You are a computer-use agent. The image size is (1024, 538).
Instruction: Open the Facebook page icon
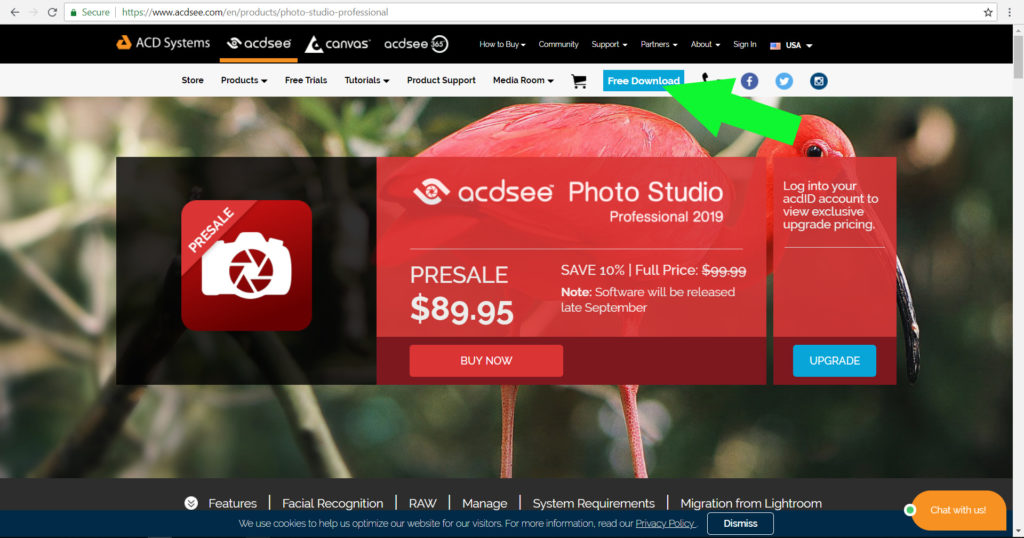(x=749, y=81)
